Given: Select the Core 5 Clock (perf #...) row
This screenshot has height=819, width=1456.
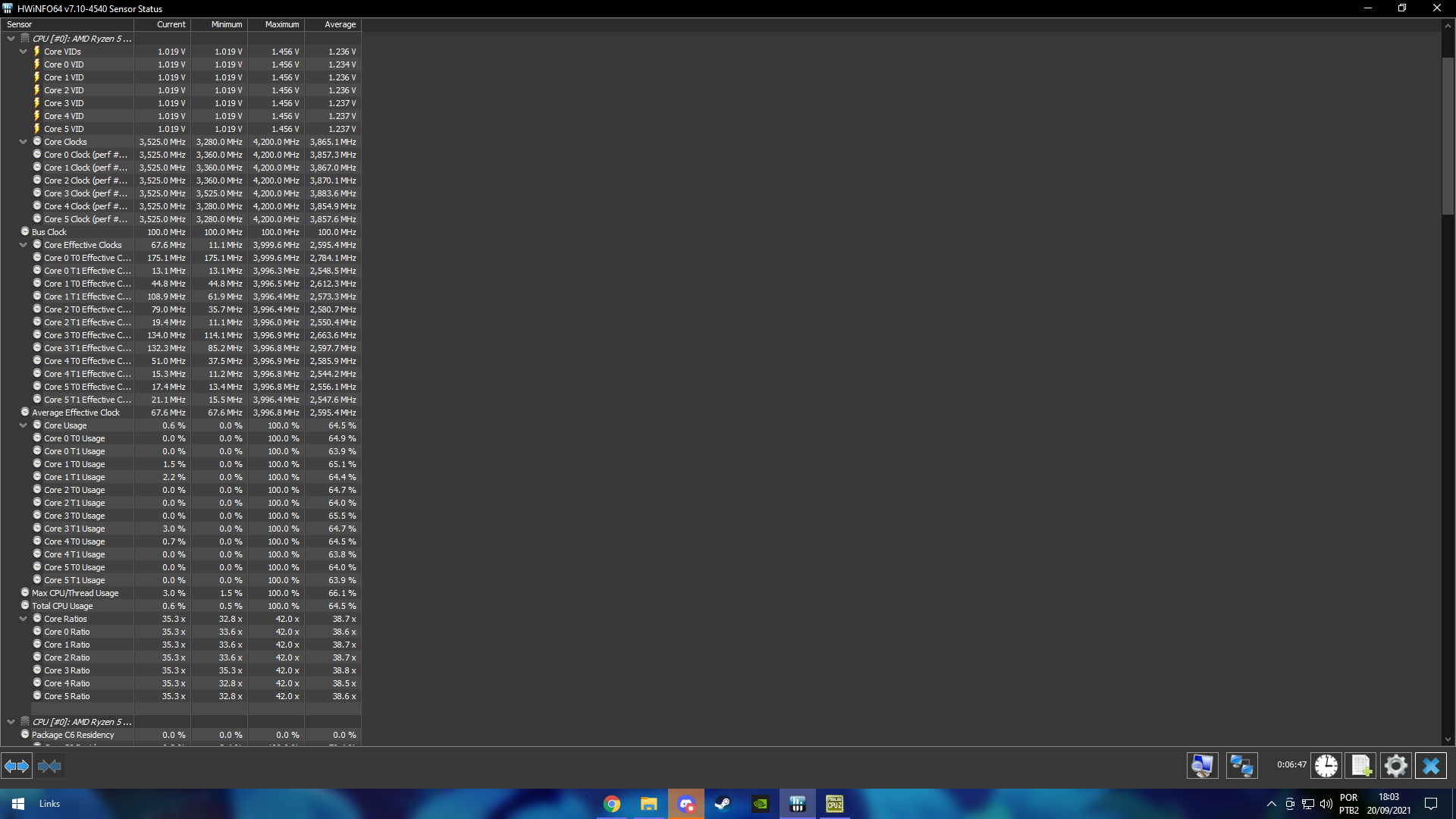Looking at the screenshot, I should [180, 219].
